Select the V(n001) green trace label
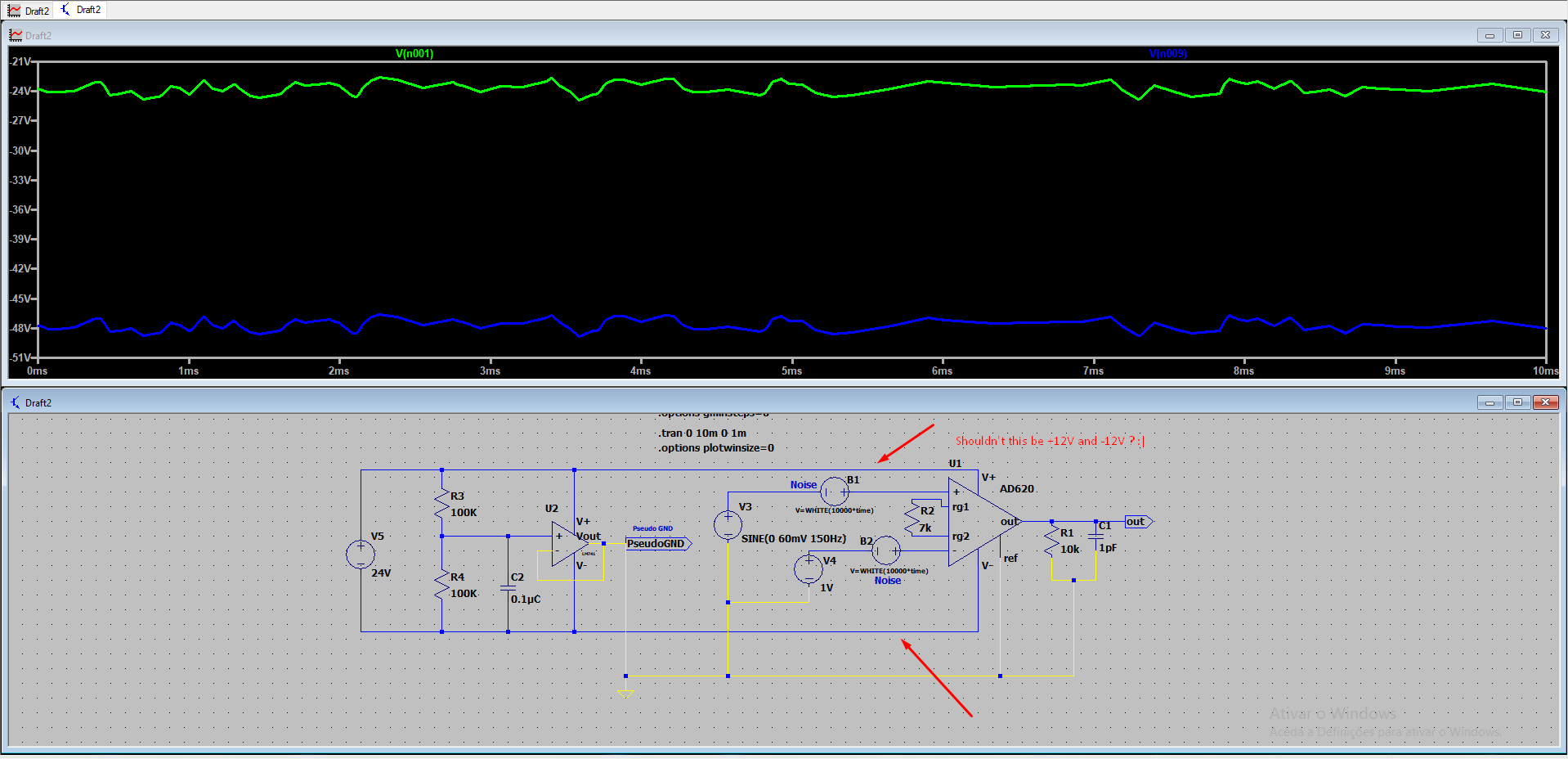This screenshot has width=1568, height=759. [x=414, y=54]
